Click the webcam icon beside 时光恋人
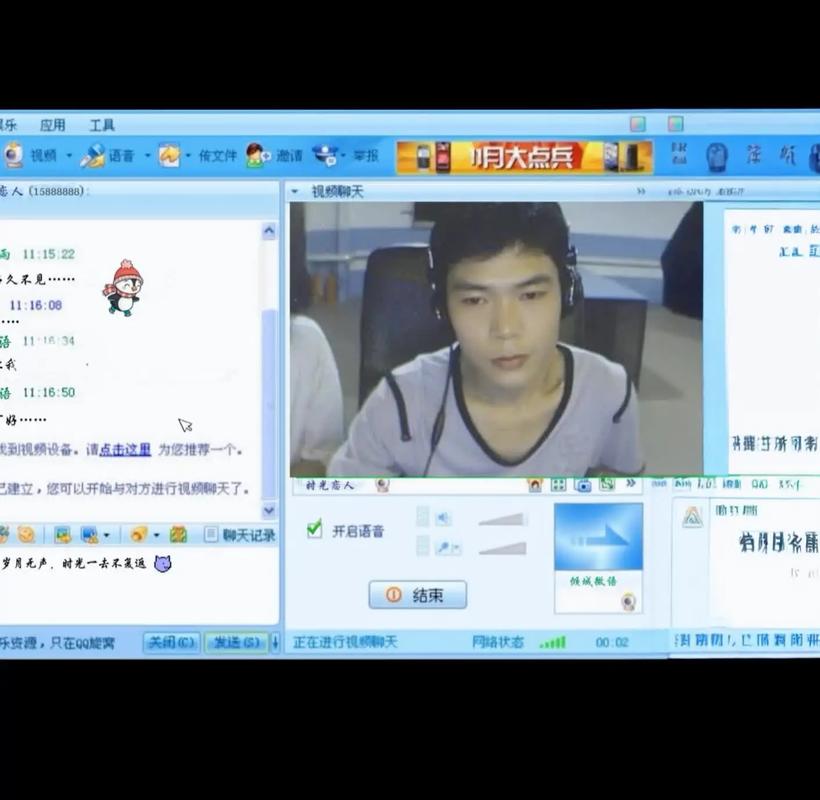The width and height of the screenshot is (820, 800). [382, 486]
